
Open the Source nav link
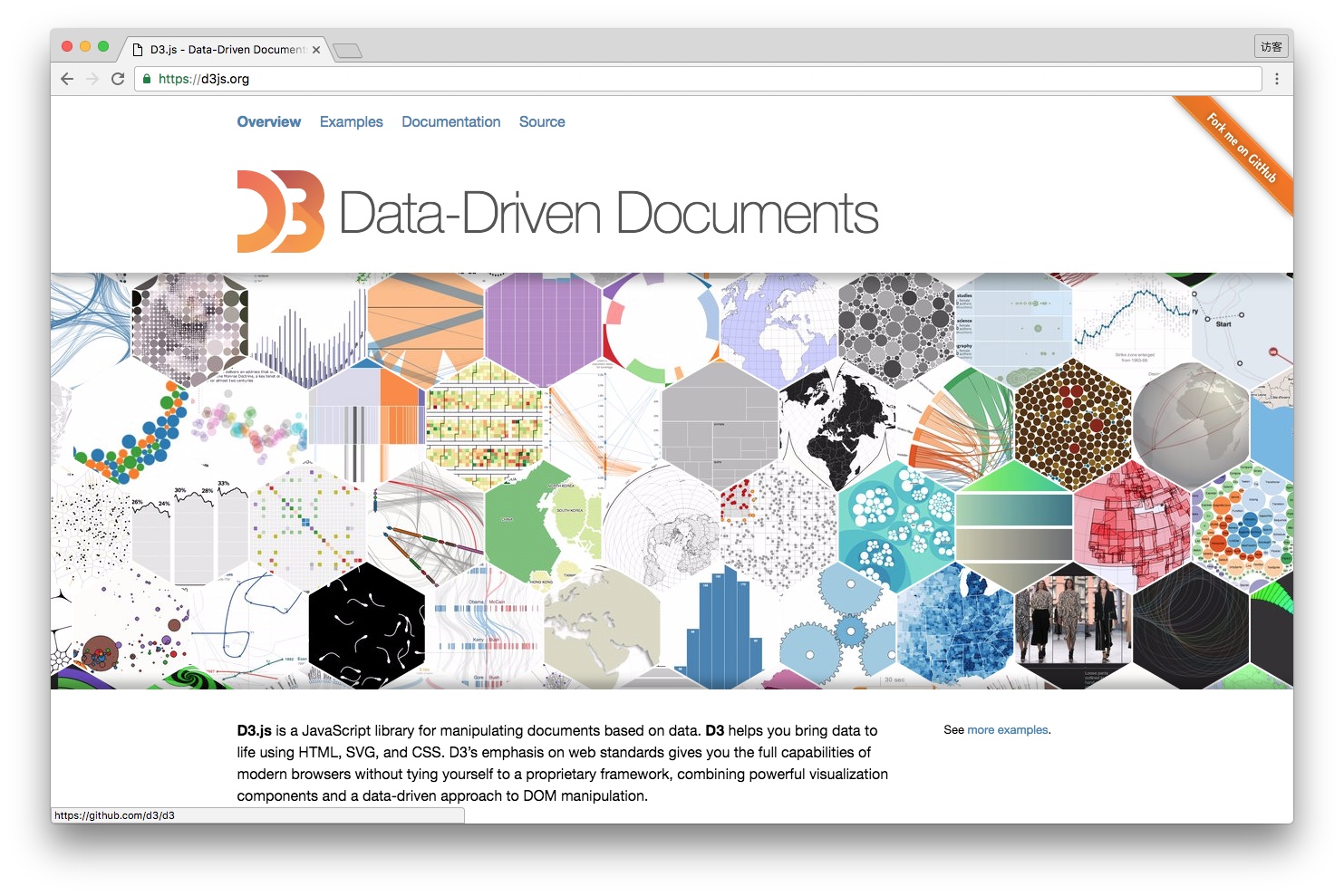click(x=542, y=121)
